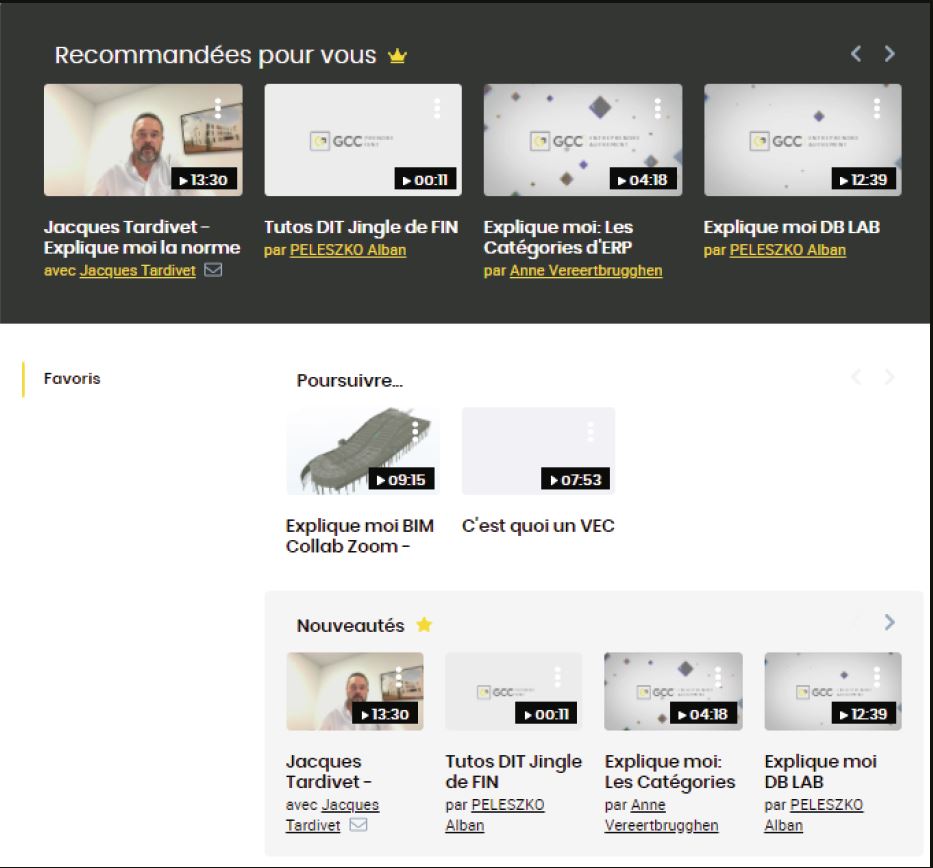This screenshot has width=933, height=868.
Task: Go to previous recommended videos with left chevron
Action: click(856, 54)
